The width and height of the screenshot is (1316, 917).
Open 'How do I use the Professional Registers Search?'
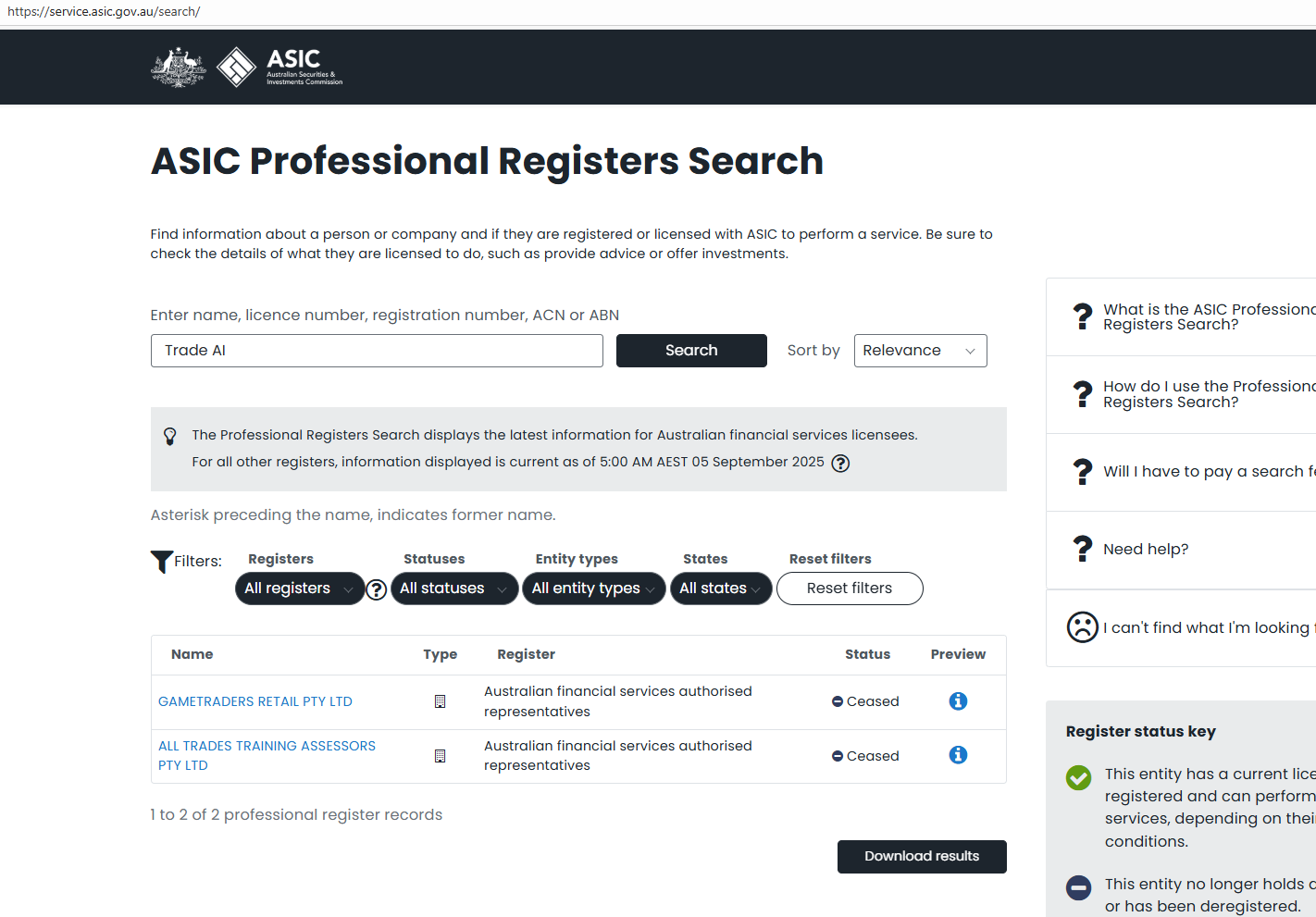(x=1209, y=394)
